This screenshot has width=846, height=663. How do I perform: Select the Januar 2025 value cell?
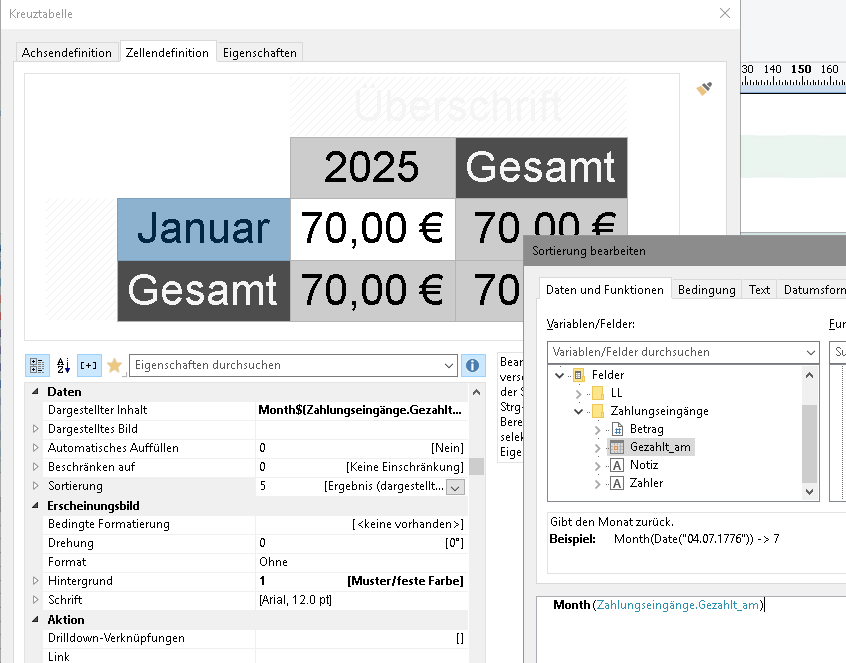pyautogui.click(x=373, y=229)
